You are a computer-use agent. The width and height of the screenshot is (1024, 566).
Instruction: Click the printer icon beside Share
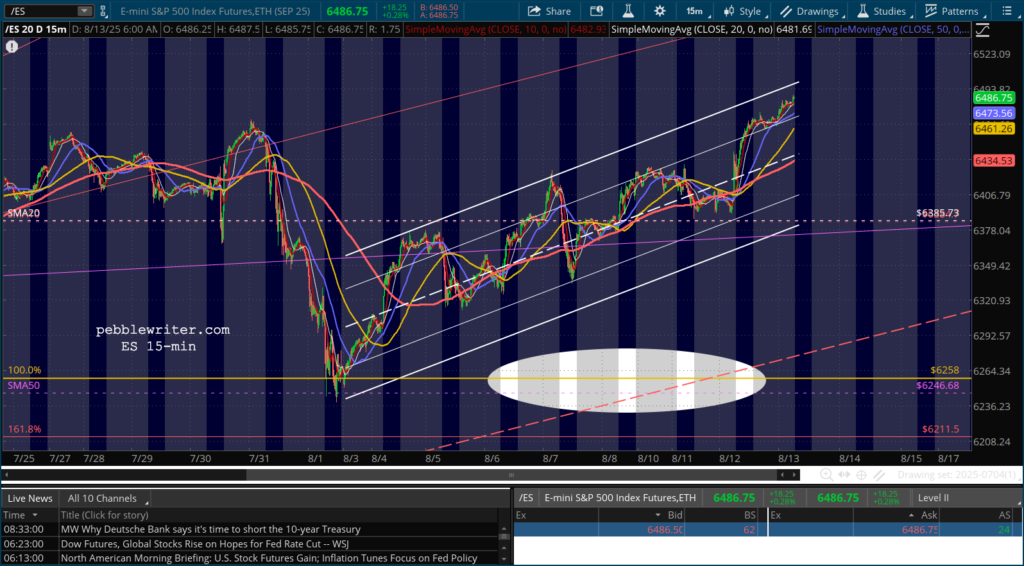click(594, 11)
